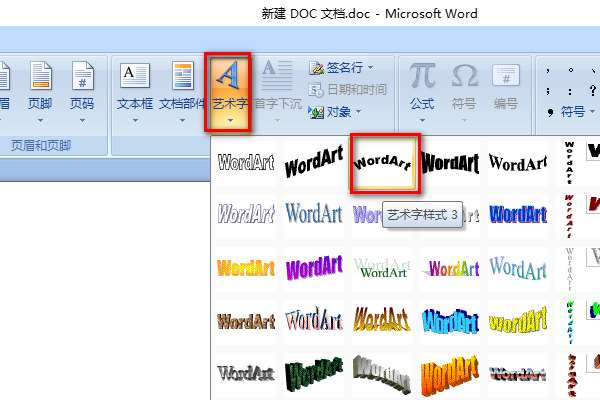Select the dark green 3D WordArt
The height and width of the screenshot is (400, 600).
(x=314, y=374)
